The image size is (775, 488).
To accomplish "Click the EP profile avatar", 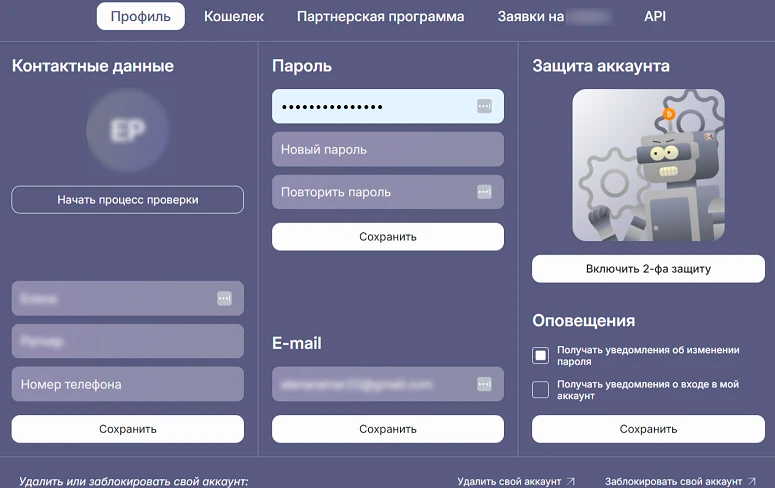I will pyautogui.click(x=128, y=133).
